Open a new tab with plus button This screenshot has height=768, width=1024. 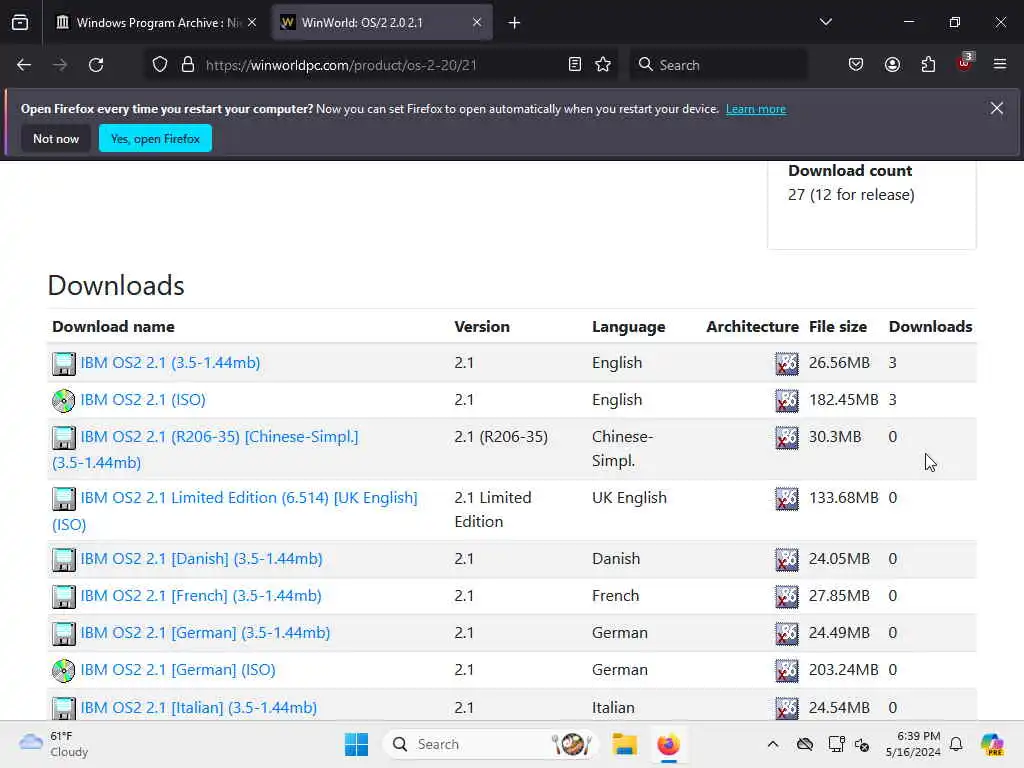(514, 23)
